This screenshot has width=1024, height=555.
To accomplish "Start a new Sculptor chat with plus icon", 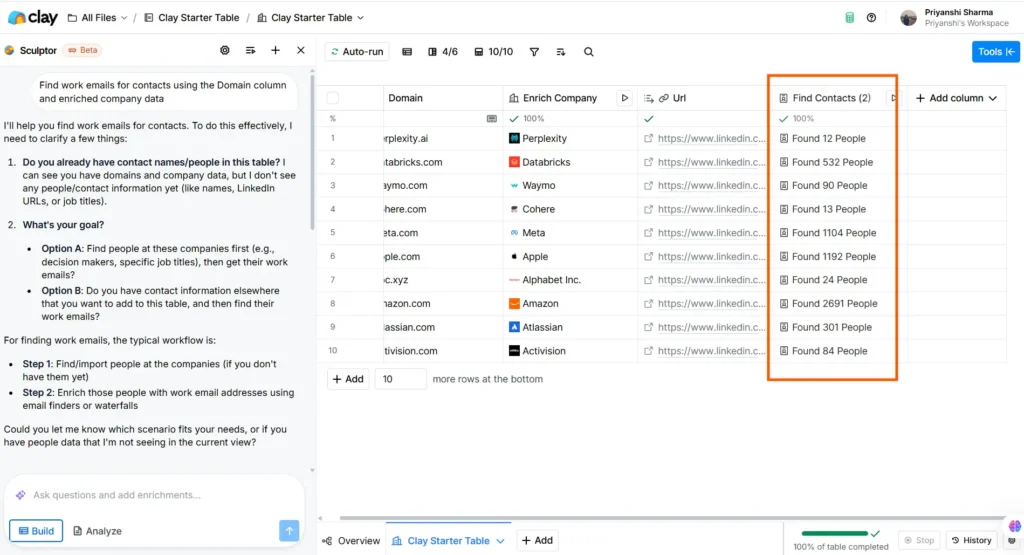I will 276,50.
